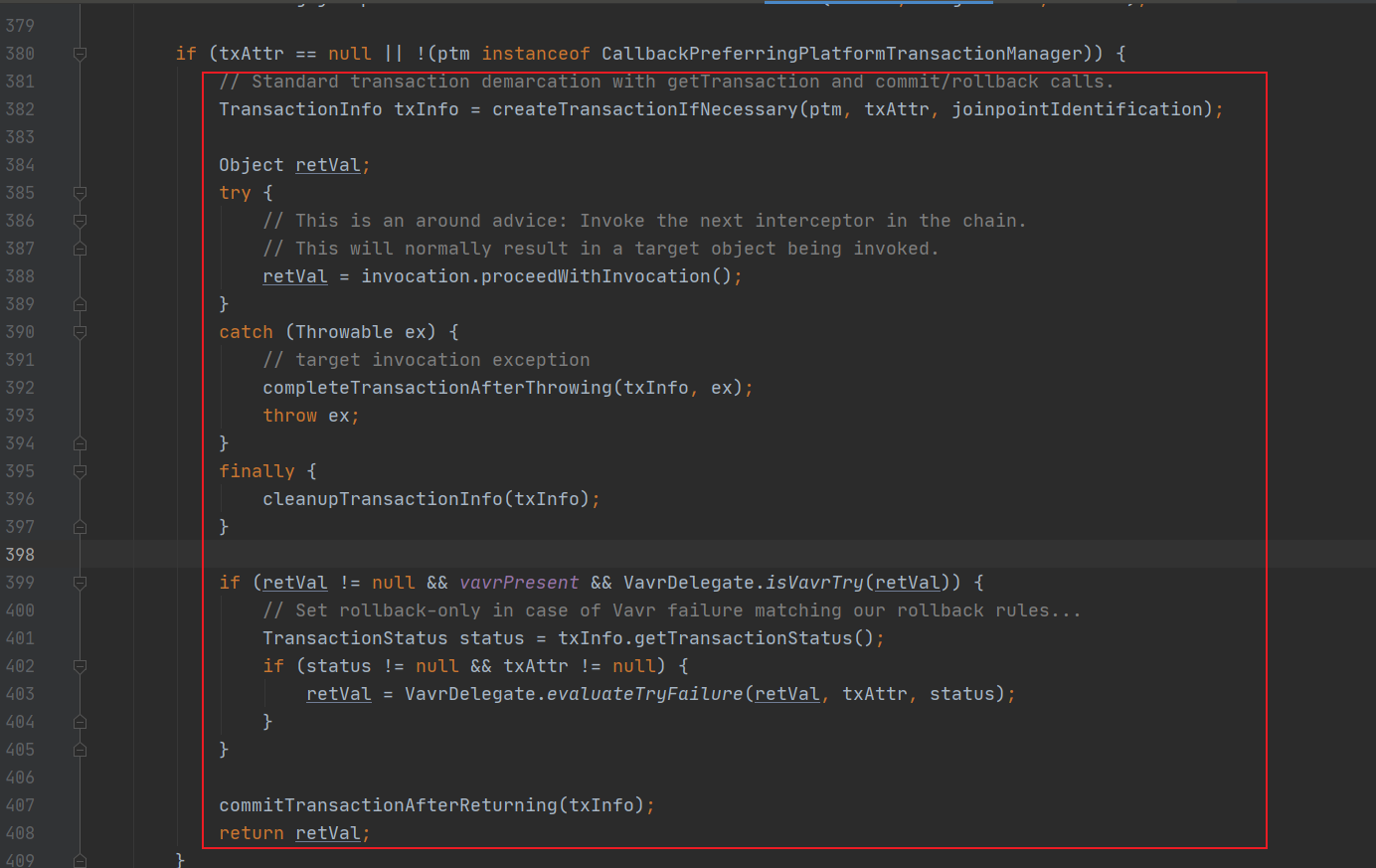
Task: Click the fold end marker at line 387
Action: (x=81, y=249)
